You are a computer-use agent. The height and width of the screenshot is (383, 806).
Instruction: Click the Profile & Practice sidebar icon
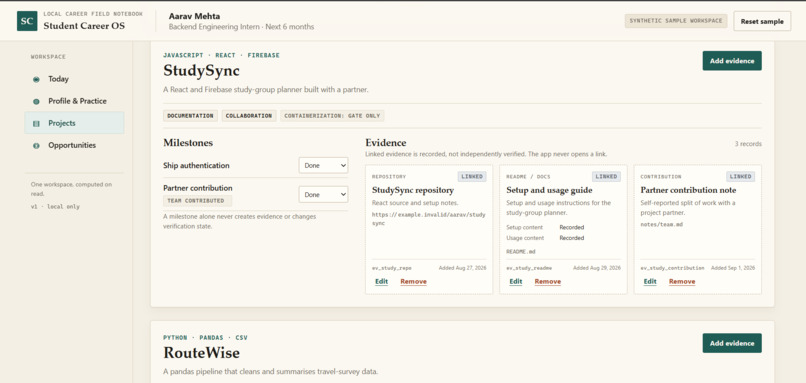pyautogui.click(x=36, y=101)
